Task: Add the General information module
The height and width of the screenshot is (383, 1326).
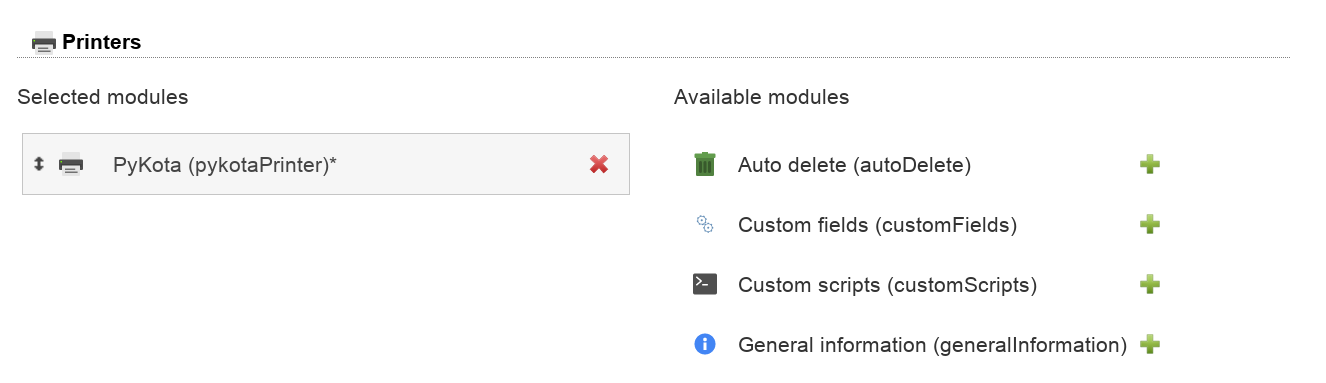Action: point(1150,344)
